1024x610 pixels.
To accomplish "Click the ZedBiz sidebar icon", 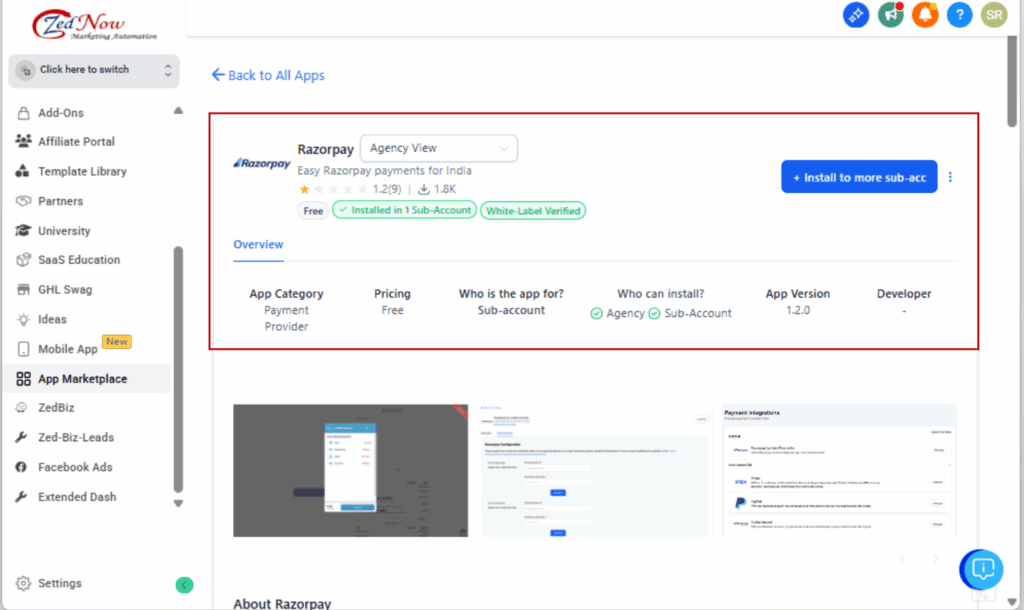I will coord(22,408).
